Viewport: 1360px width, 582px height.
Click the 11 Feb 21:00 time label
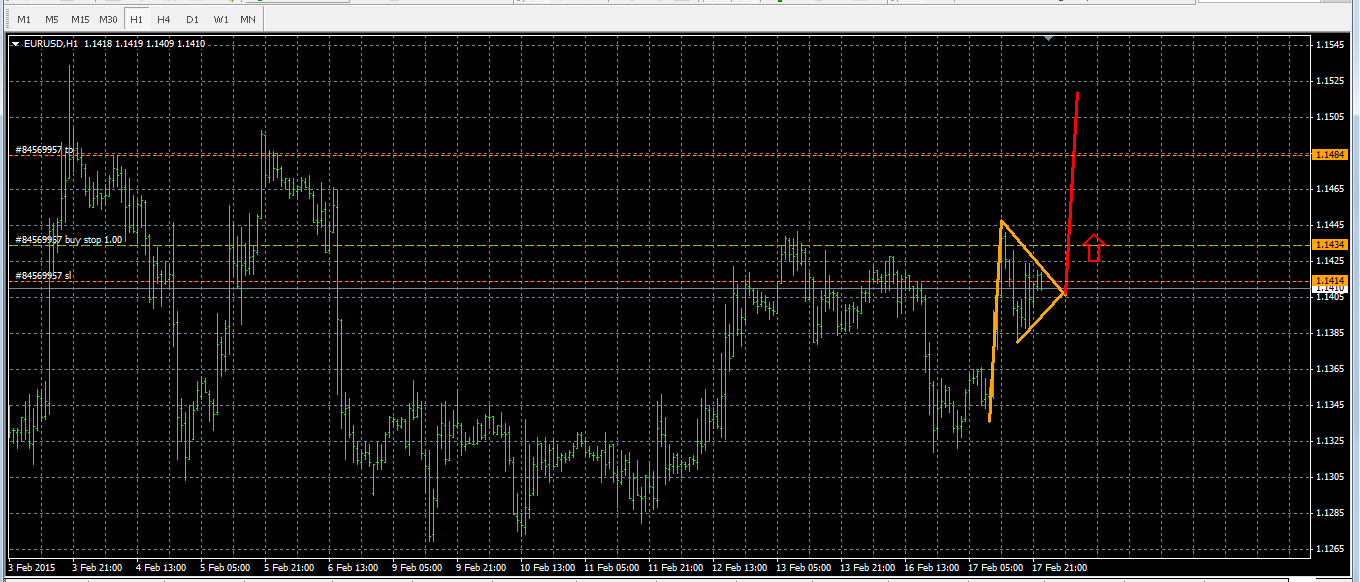point(675,567)
